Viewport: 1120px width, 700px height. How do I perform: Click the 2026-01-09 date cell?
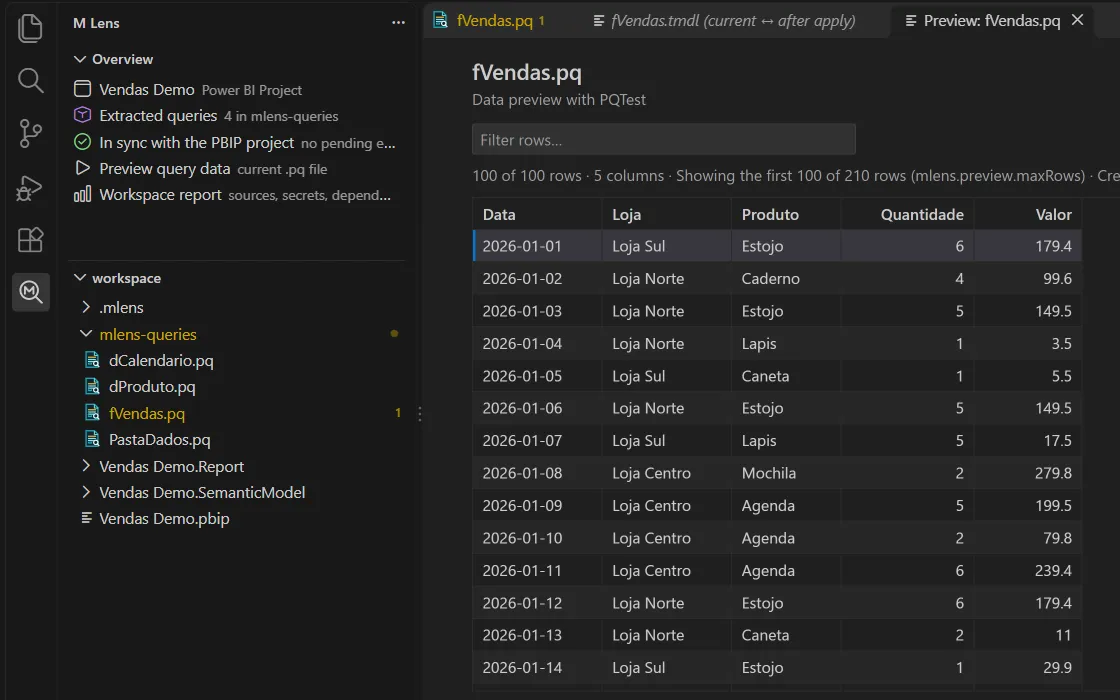(537, 506)
